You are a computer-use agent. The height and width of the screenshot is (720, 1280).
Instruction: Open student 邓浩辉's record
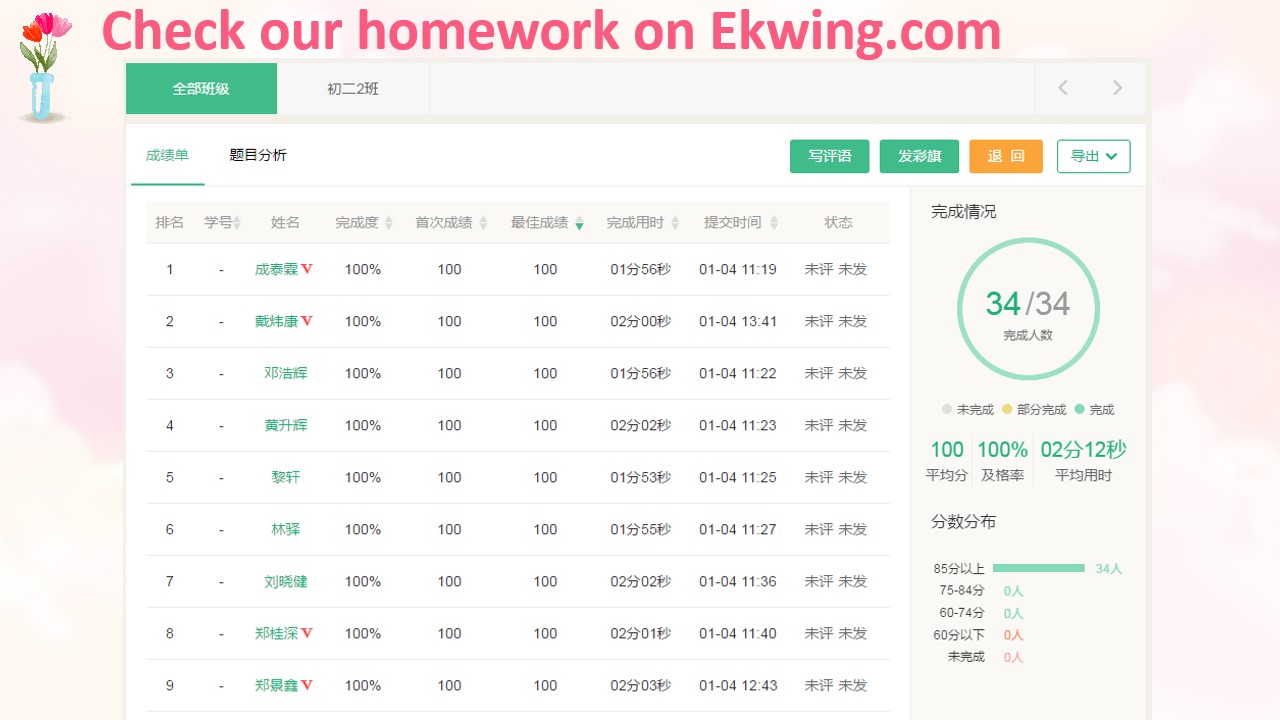[286, 373]
